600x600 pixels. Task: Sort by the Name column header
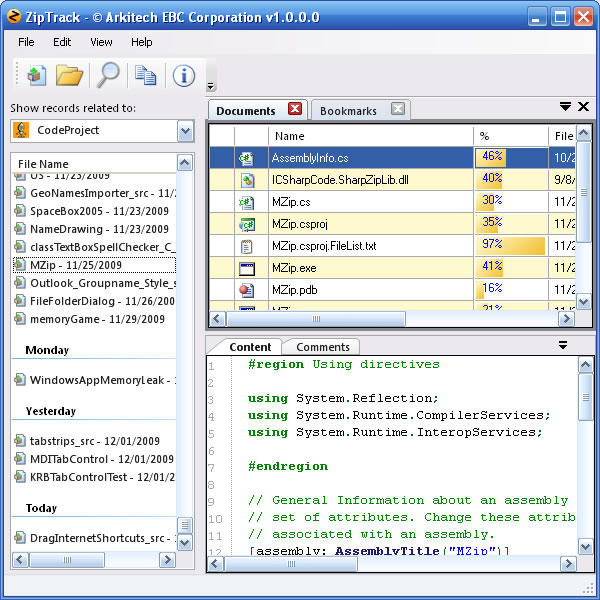tap(371, 136)
